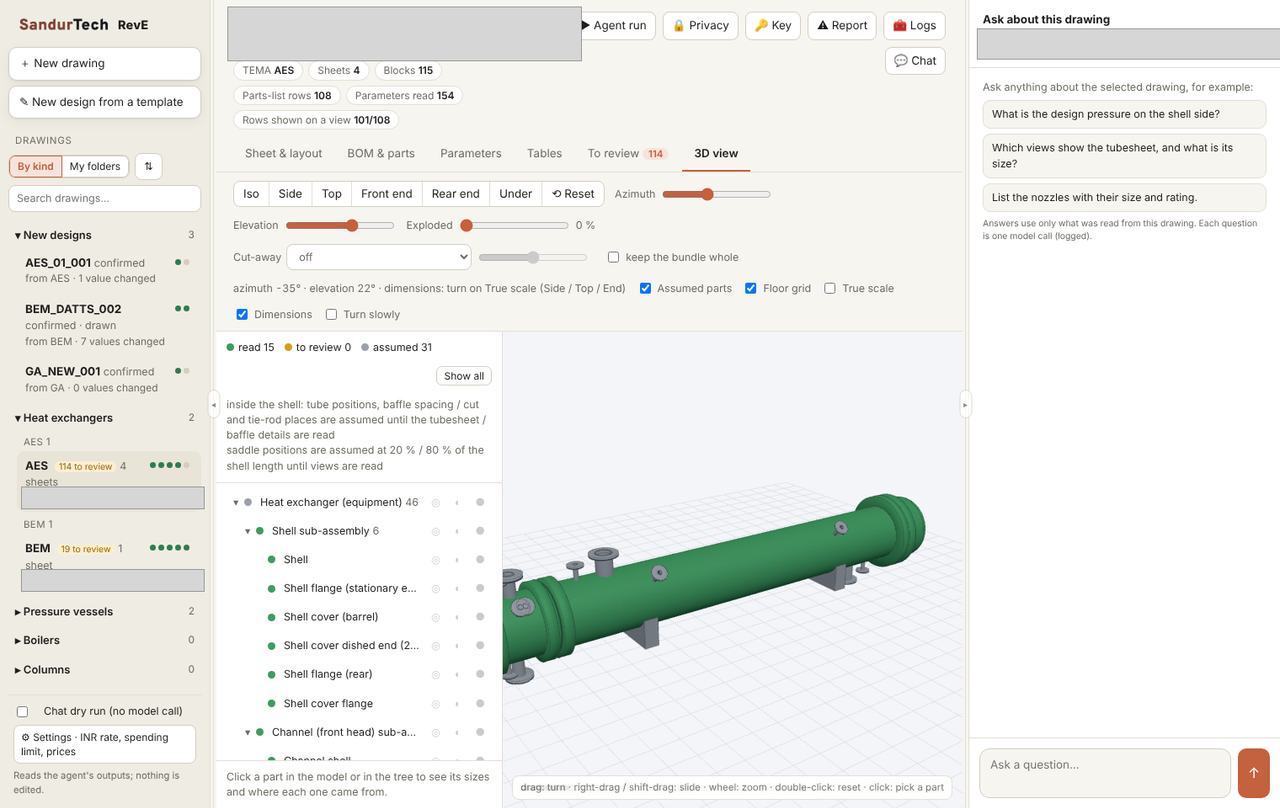Reset the 3D view orientation

573,194
